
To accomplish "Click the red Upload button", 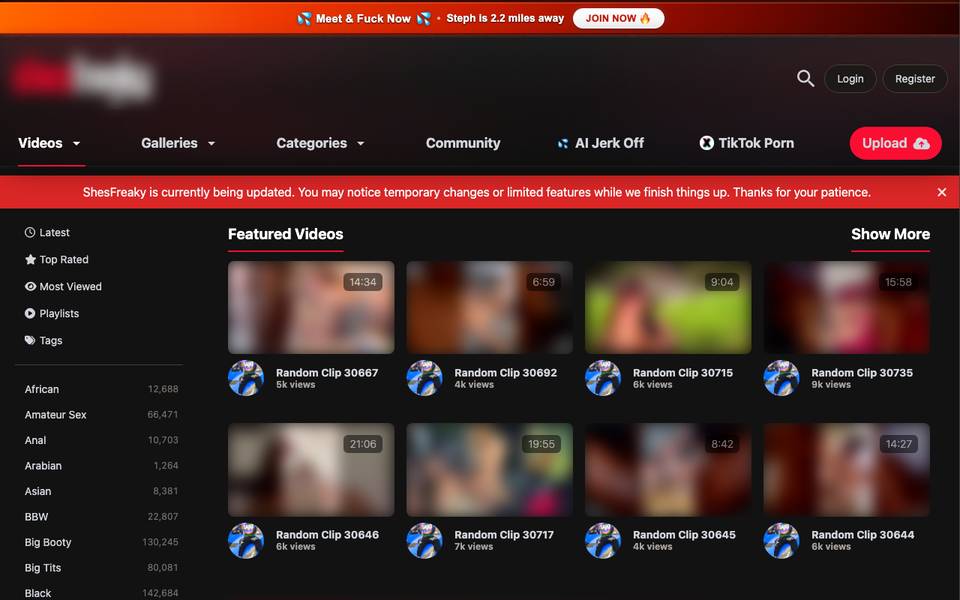I will coord(895,143).
